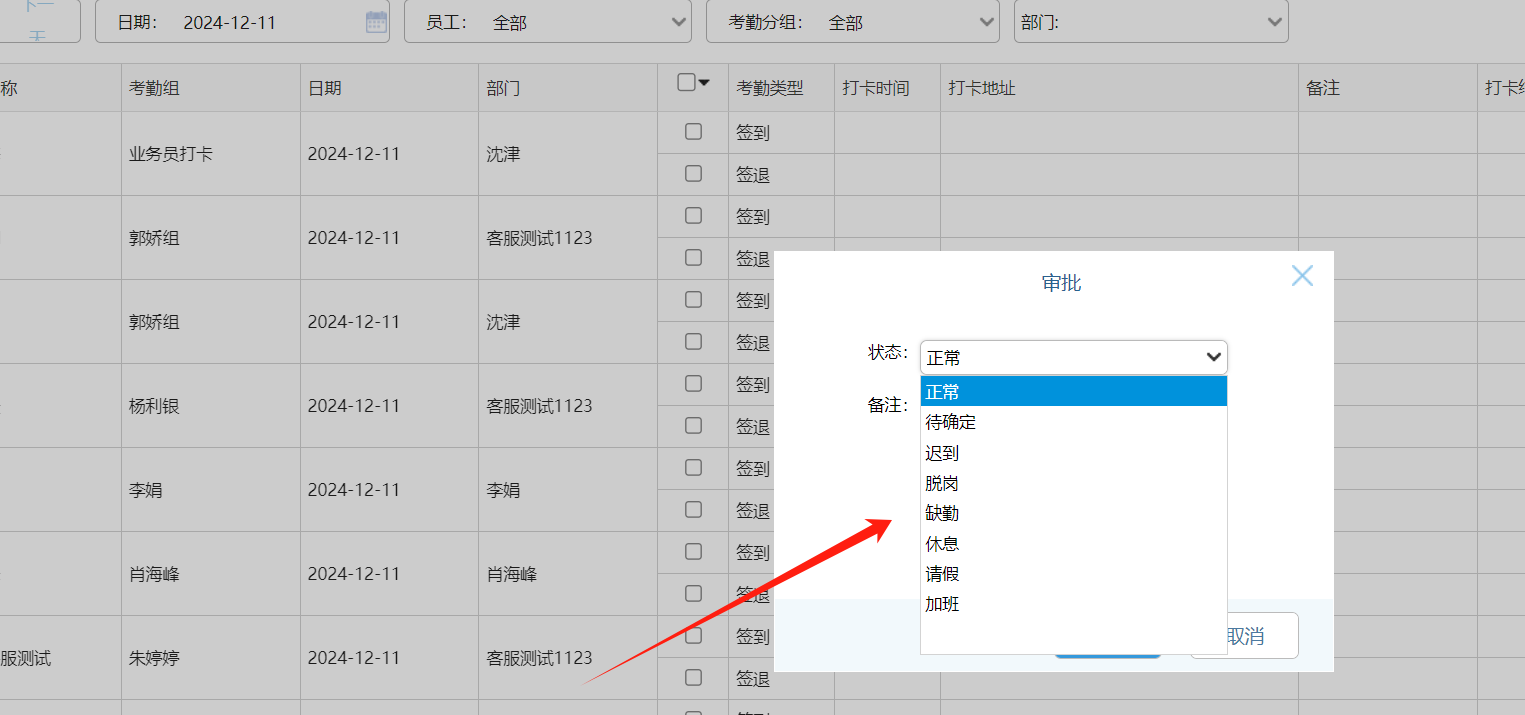Select 加班 status option

[x=942, y=604]
